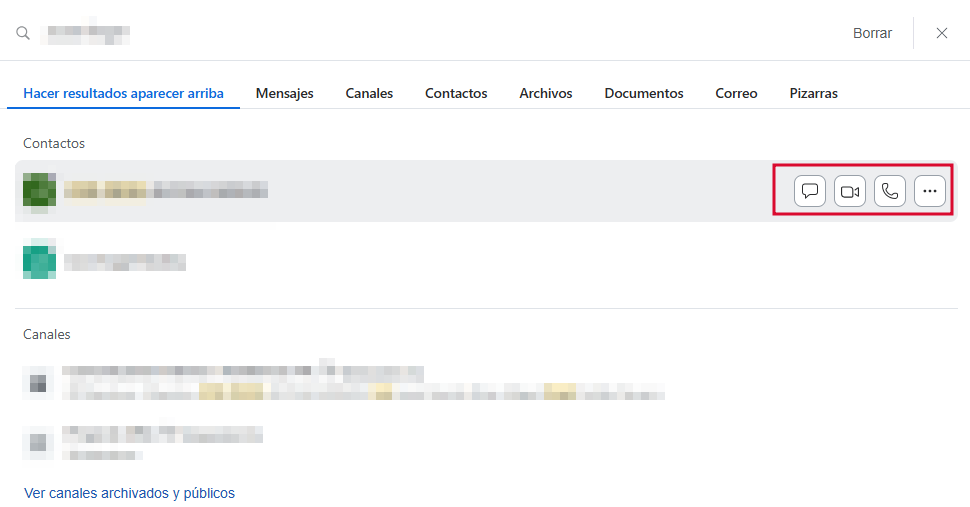Switch to the Correo tab
The width and height of the screenshot is (970, 507).
[736, 93]
